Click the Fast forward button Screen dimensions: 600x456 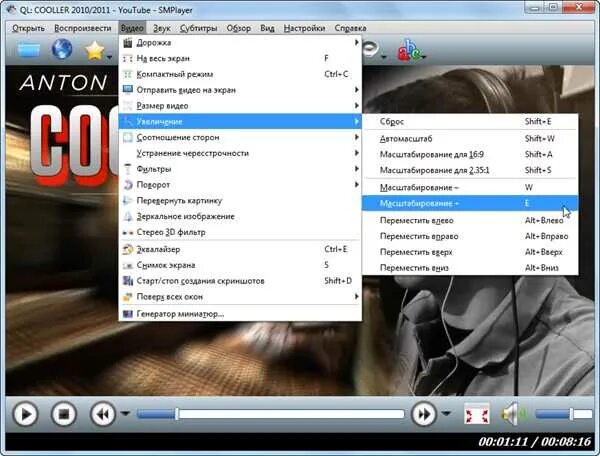(x=424, y=414)
